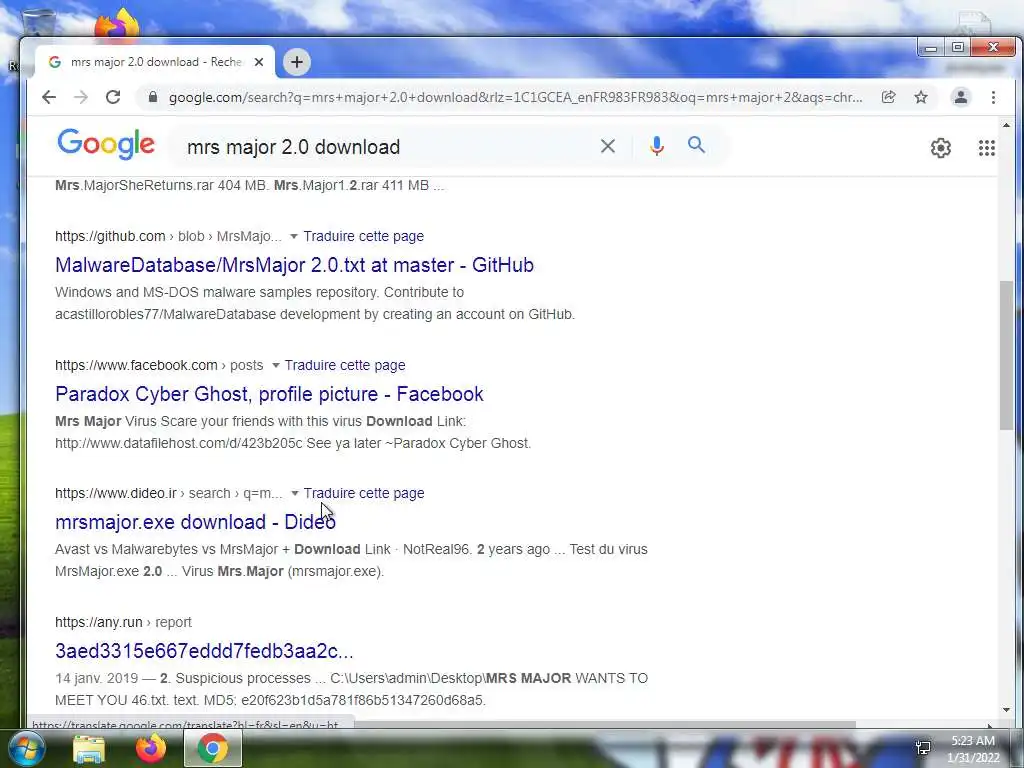Click 'Traduire cette page' for Dideo result
Image resolution: width=1024 pixels, height=768 pixels.
pyautogui.click(x=364, y=493)
